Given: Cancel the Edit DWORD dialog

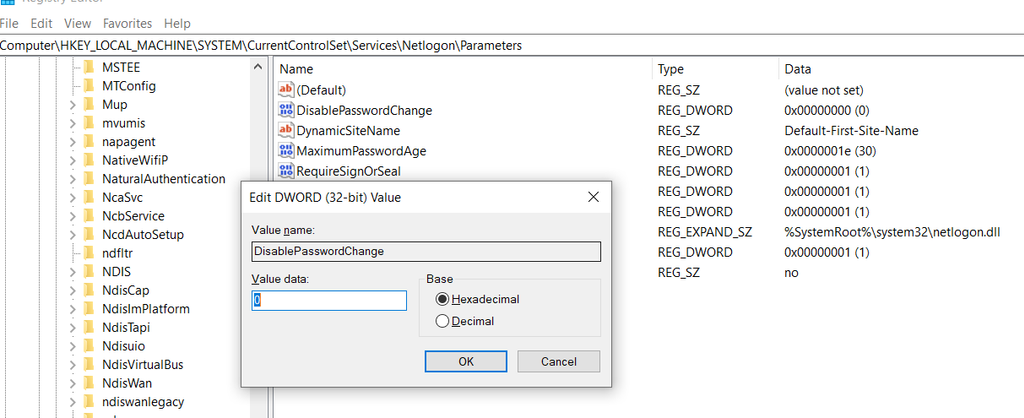Looking at the screenshot, I should [x=559, y=361].
